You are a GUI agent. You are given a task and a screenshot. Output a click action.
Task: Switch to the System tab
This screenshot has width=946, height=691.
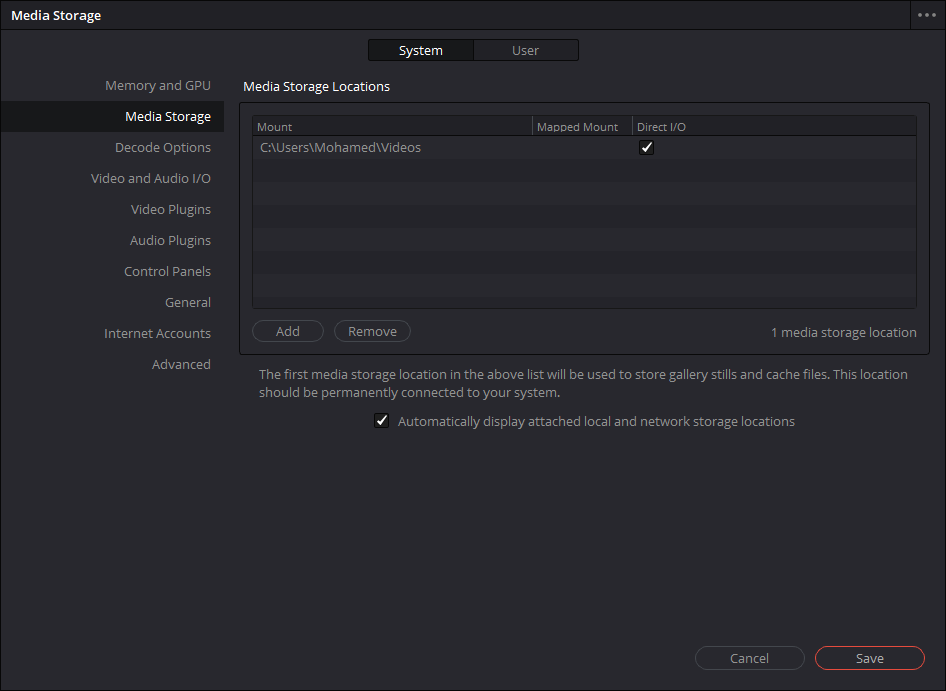click(x=421, y=51)
